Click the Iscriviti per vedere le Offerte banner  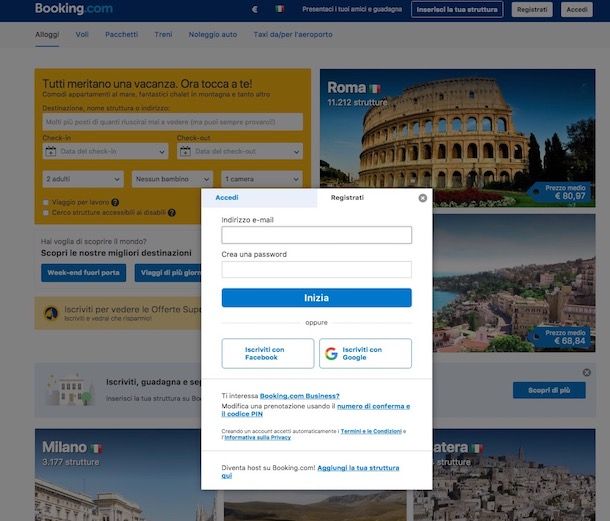[117, 313]
